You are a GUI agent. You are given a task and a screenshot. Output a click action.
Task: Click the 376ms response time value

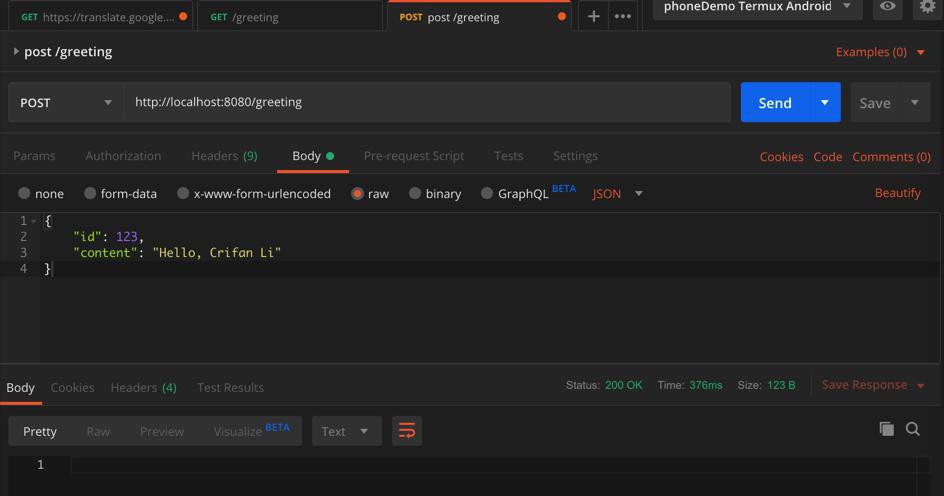706,385
